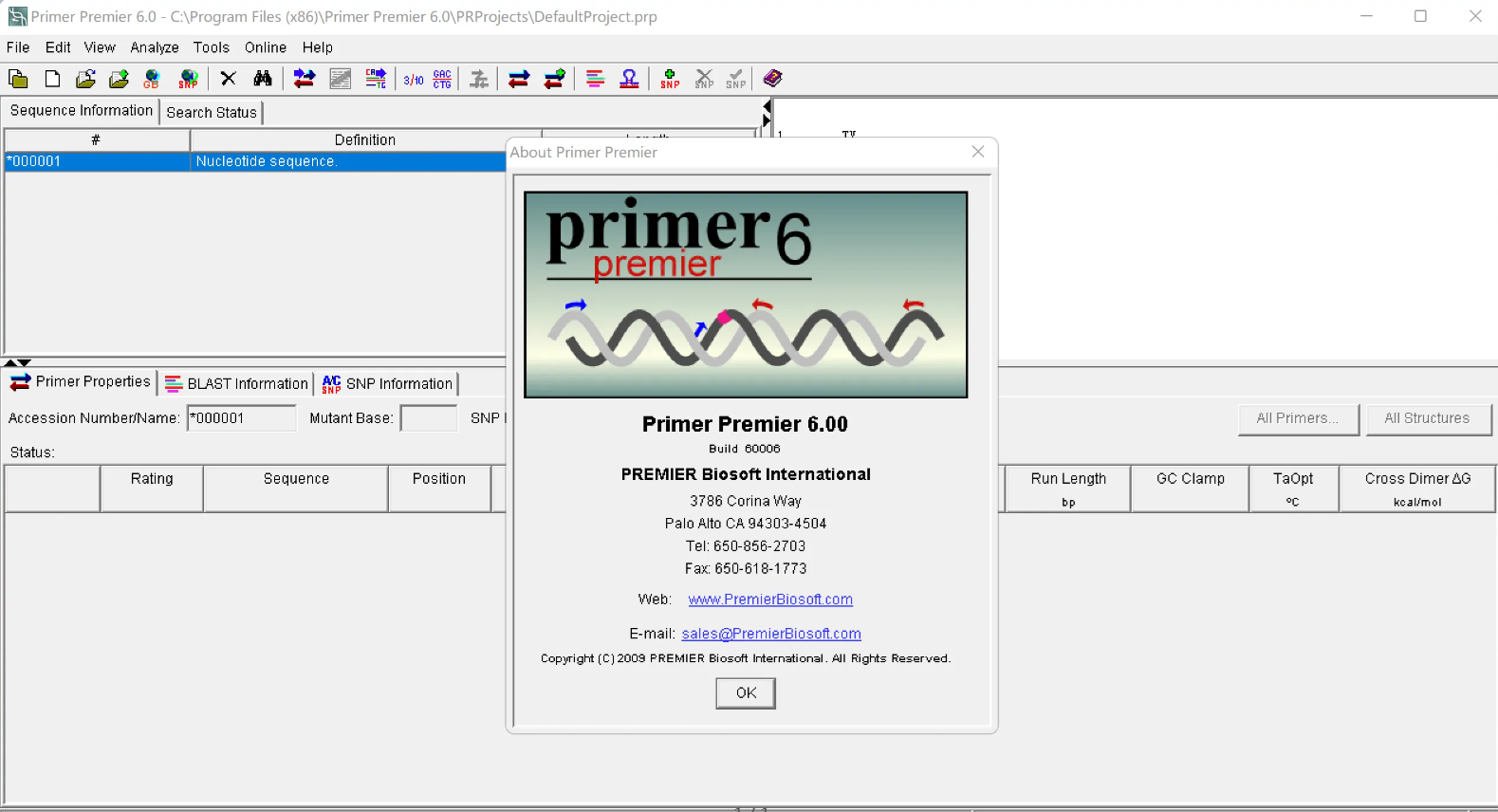1498x812 pixels.
Task: Open the File menu
Action: pos(18,47)
